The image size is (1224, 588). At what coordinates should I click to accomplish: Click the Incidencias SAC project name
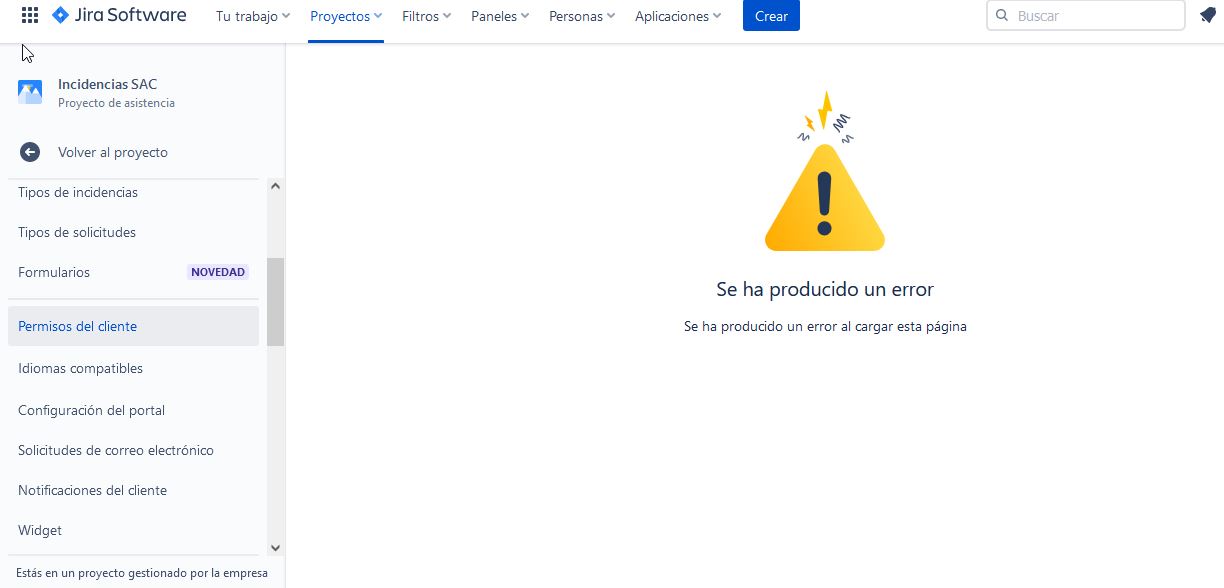point(107,84)
